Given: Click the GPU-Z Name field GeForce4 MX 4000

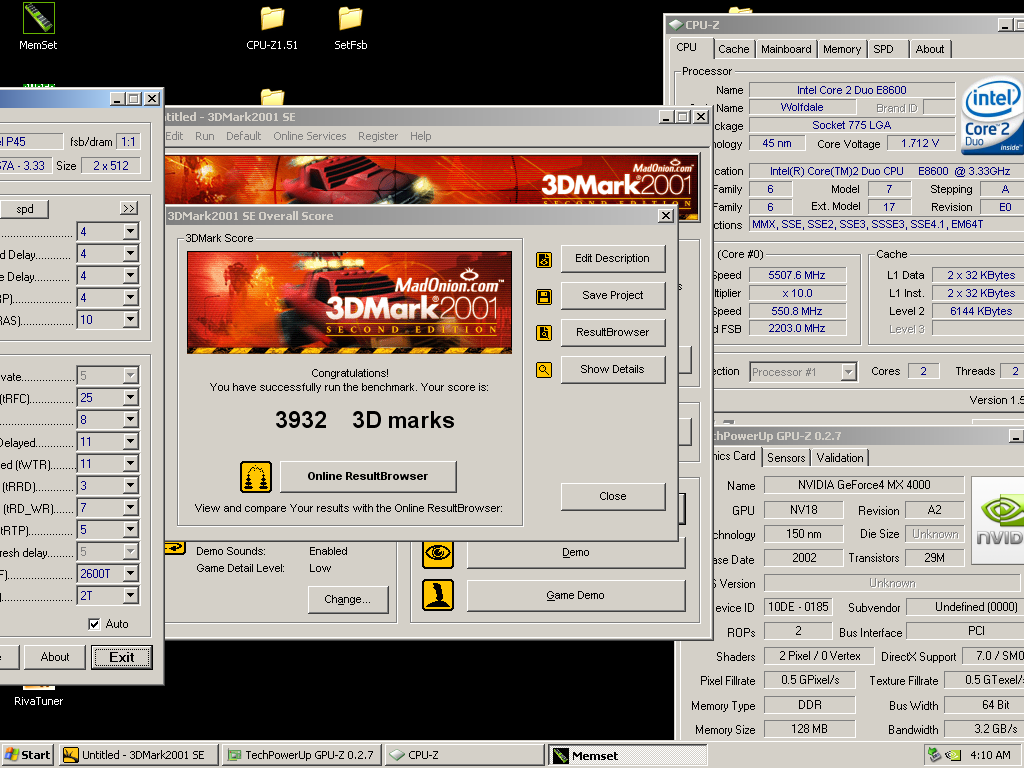Looking at the screenshot, I should [863, 485].
